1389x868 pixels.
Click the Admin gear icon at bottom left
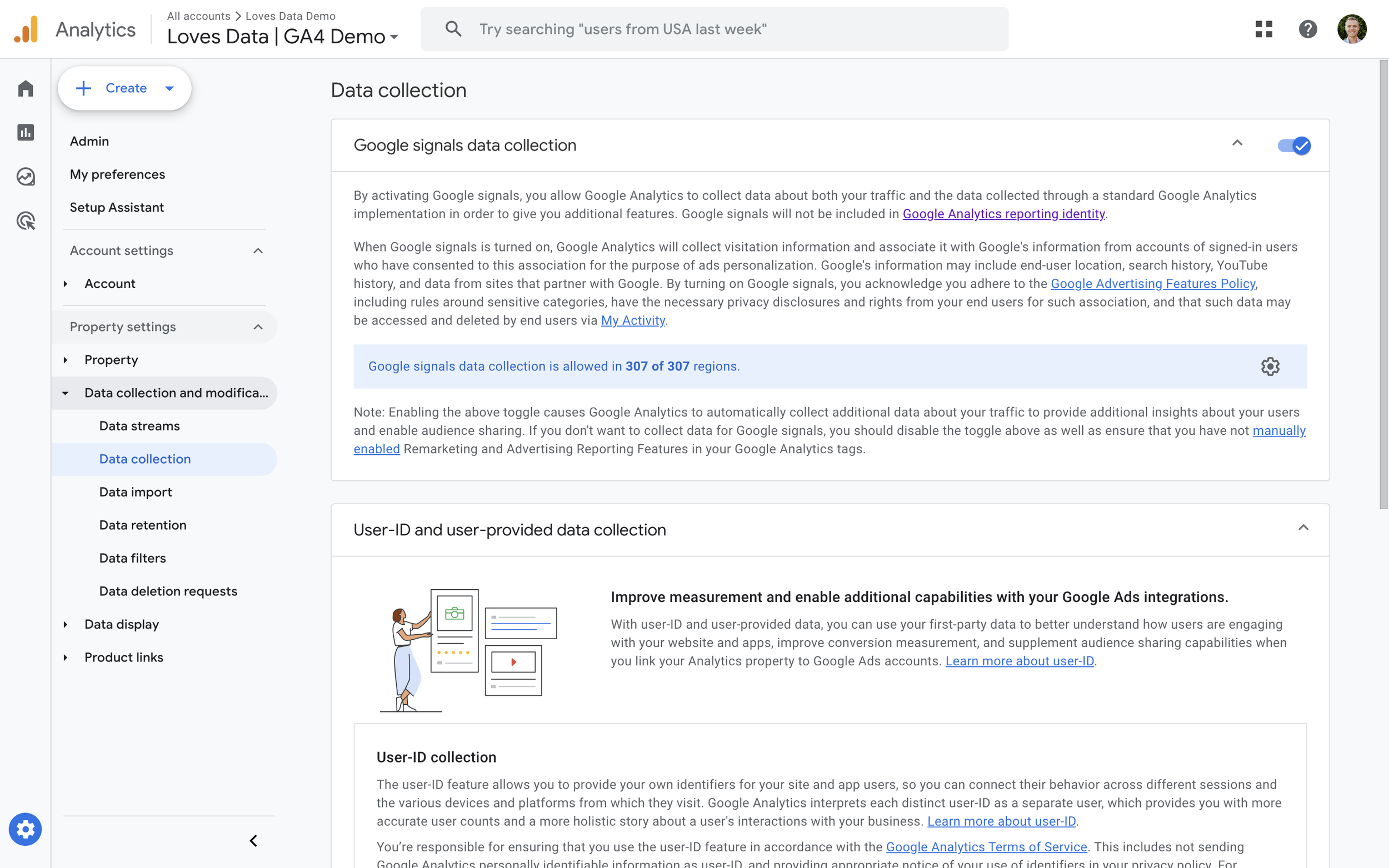click(25, 829)
